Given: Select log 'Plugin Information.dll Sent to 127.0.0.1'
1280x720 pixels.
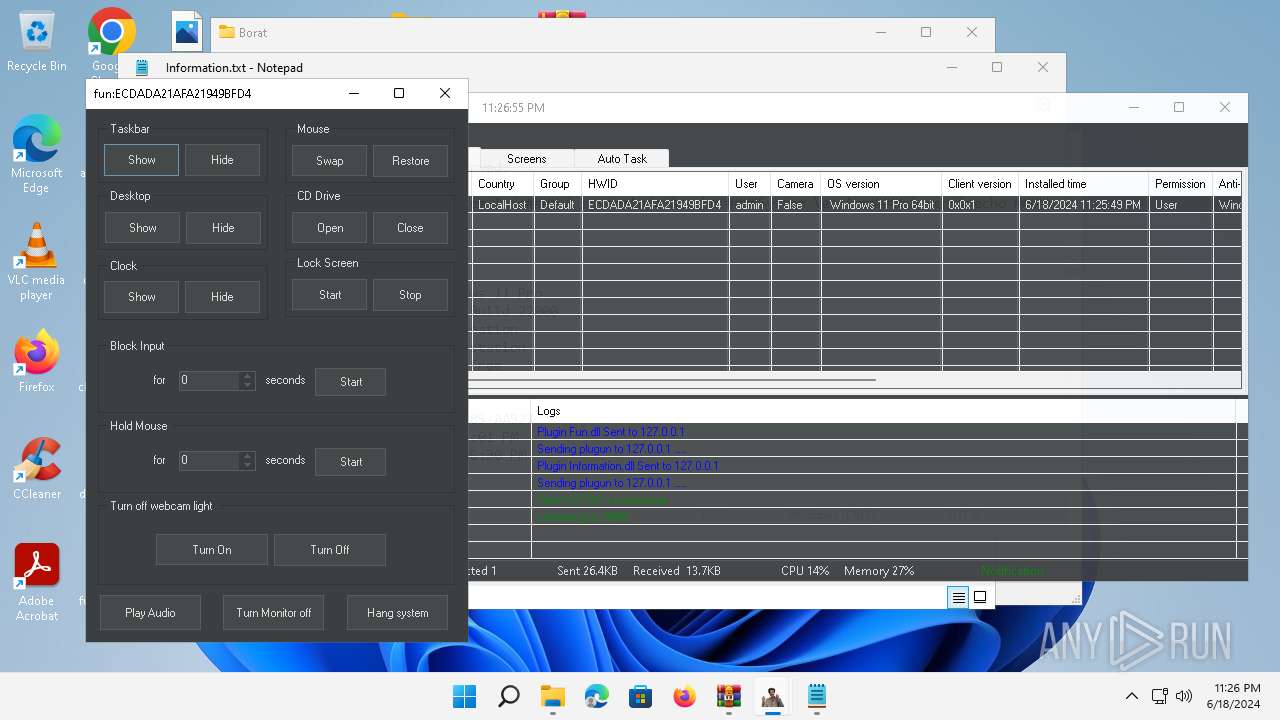Looking at the screenshot, I should (628, 466).
